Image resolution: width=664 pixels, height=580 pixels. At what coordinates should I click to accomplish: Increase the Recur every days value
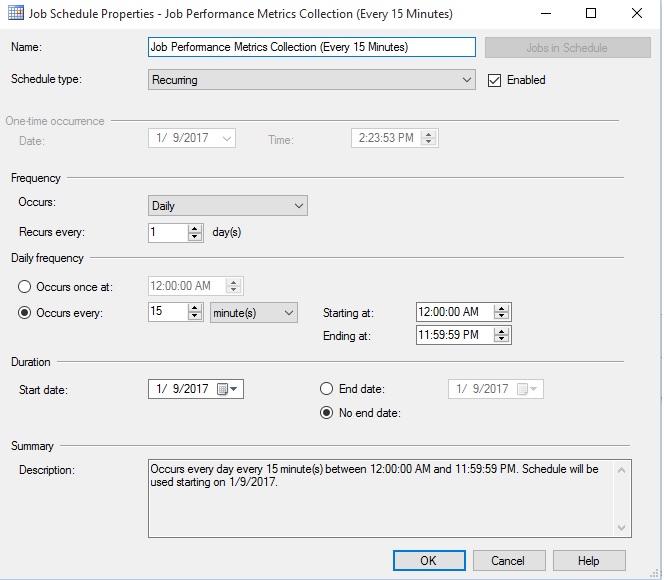pyautogui.click(x=195, y=228)
